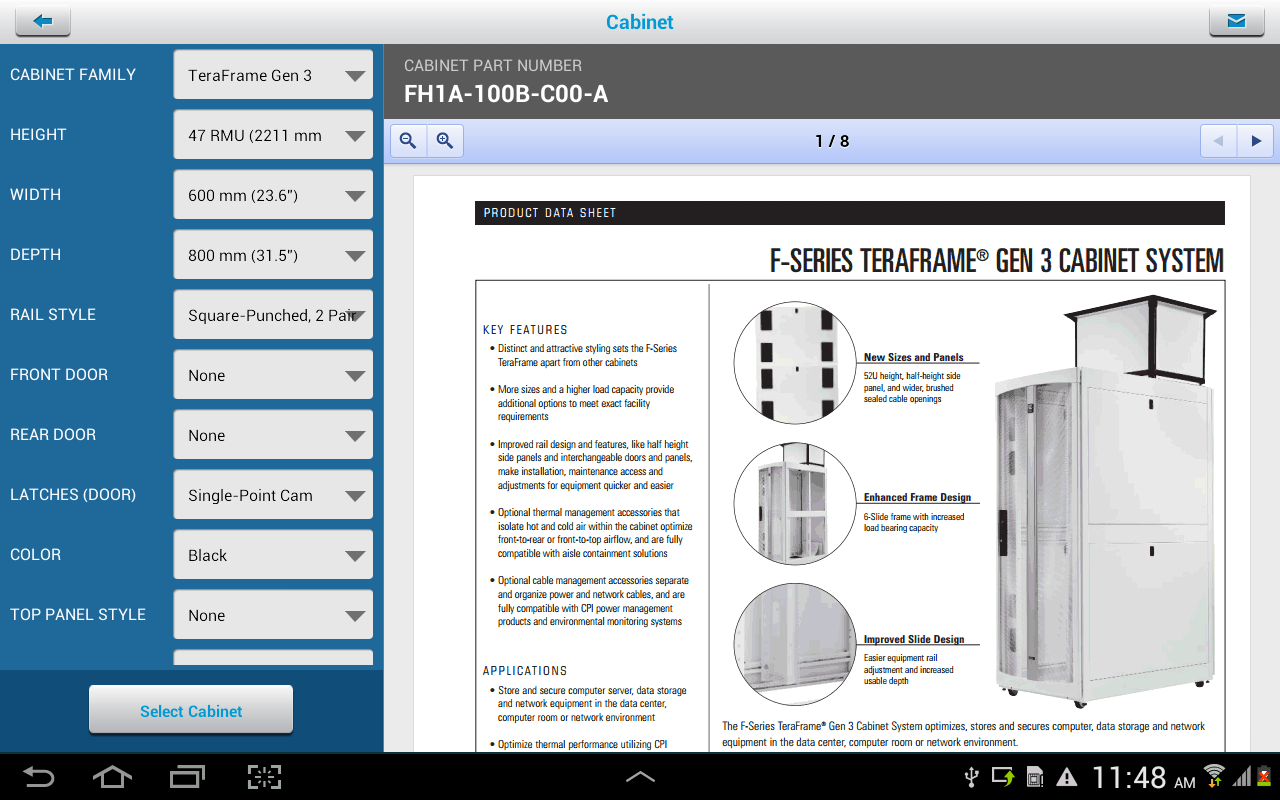Tap the HEIGHT label
Screen dimensions: 1280x800
coord(38,134)
